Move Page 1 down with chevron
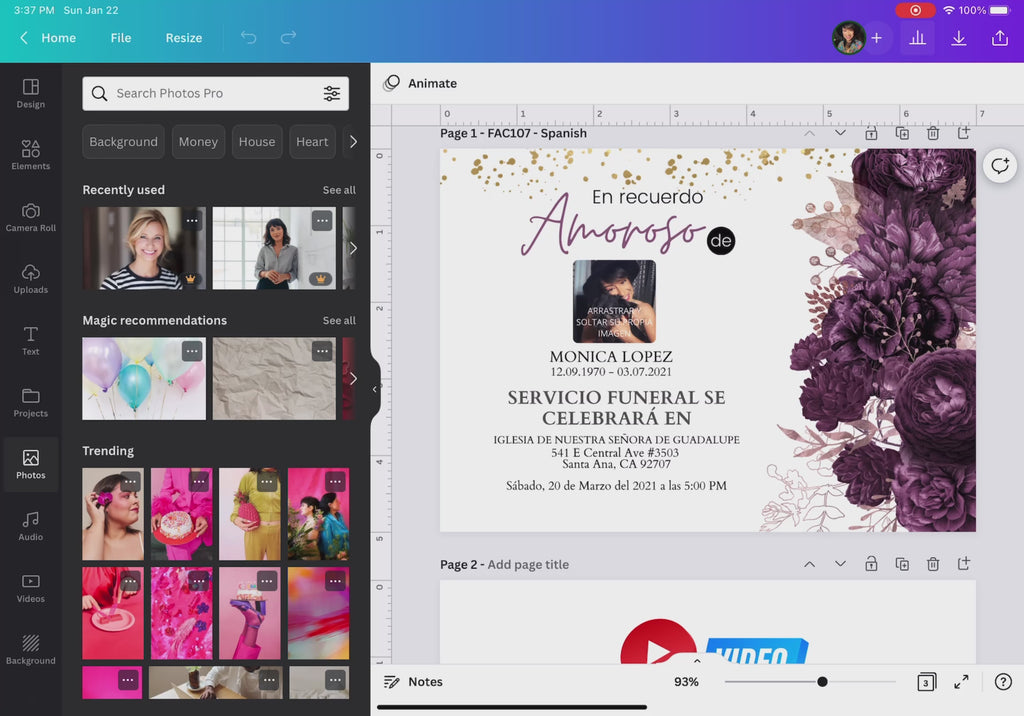Viewport: 1024px width, 716px height. (x=840, y=133)
